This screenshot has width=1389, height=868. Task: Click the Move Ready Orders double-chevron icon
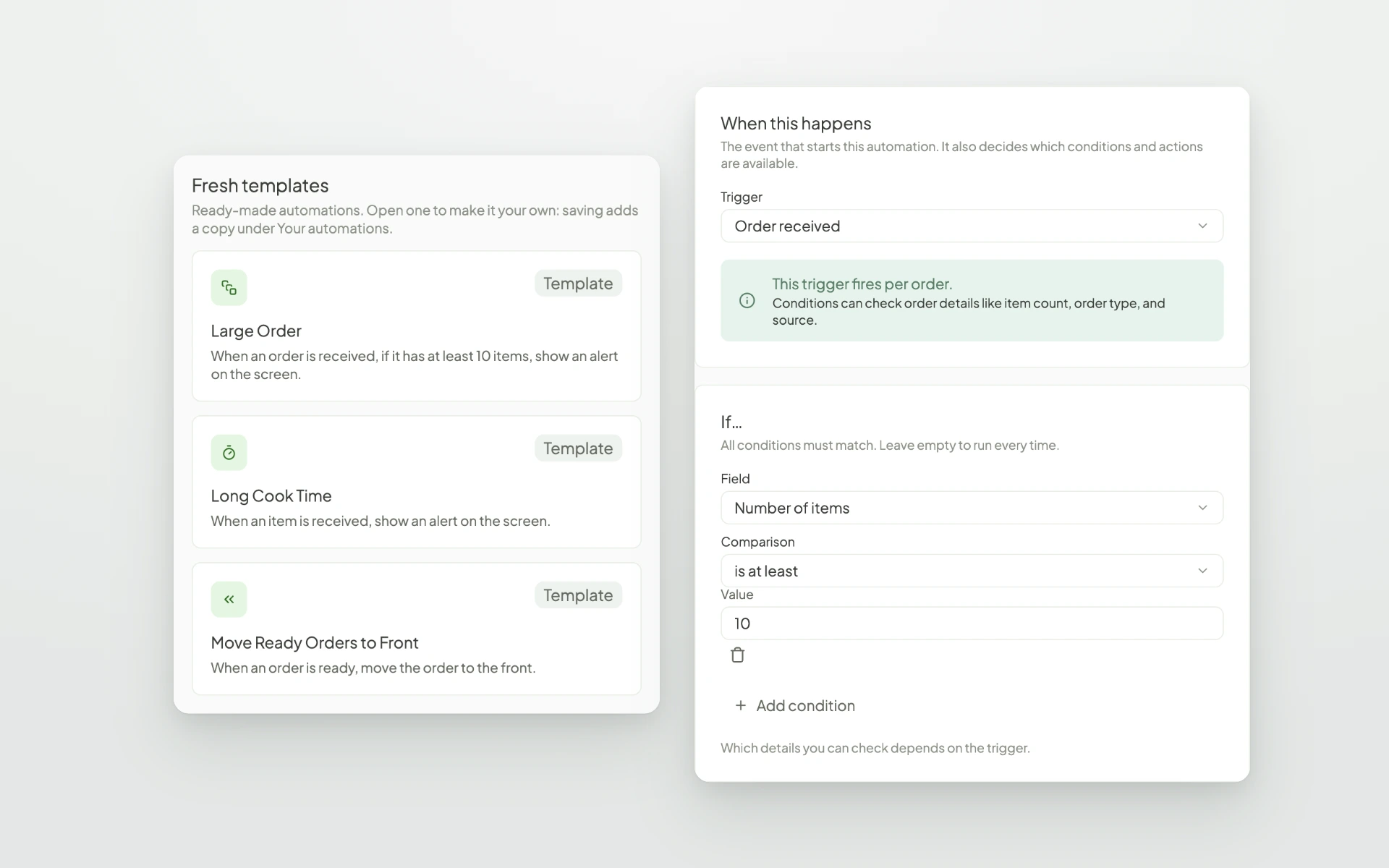229,600
